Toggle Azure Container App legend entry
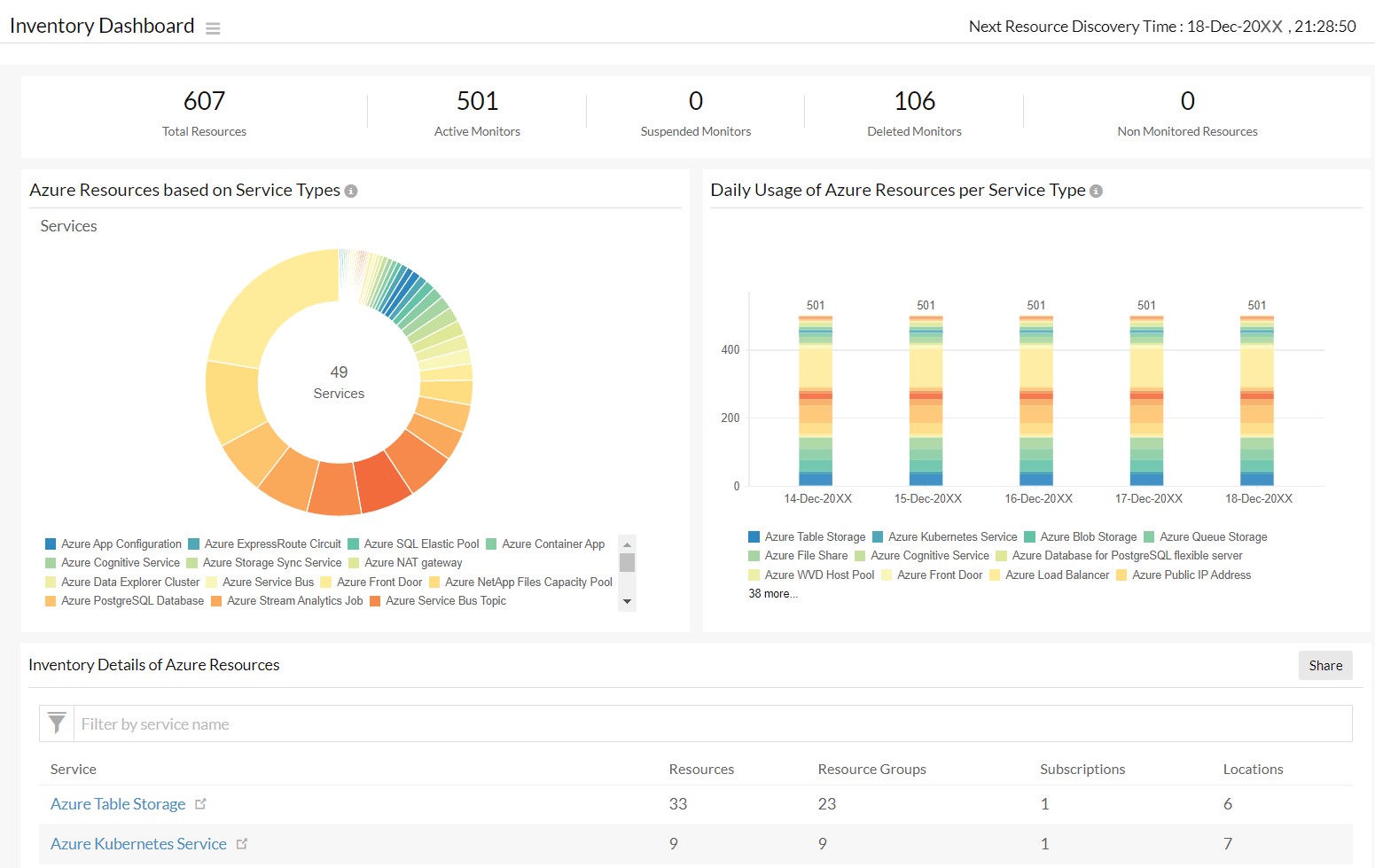The image size is (1375, 868). point(545,544)
